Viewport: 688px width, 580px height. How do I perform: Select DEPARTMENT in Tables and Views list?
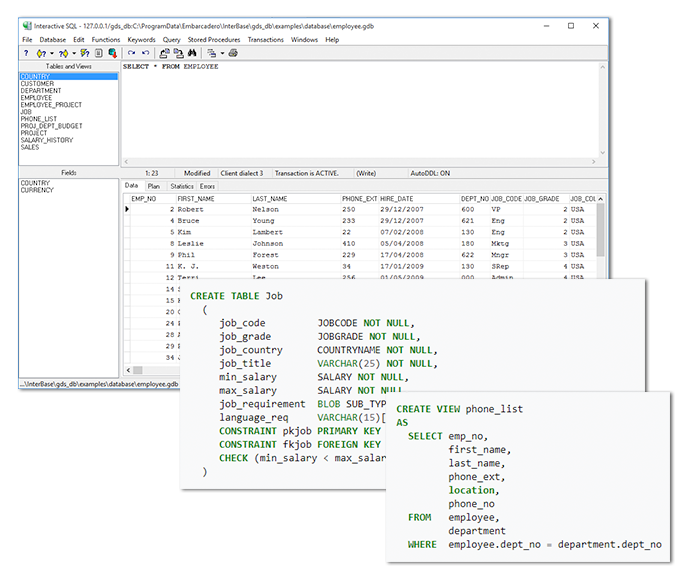[41, 90]
